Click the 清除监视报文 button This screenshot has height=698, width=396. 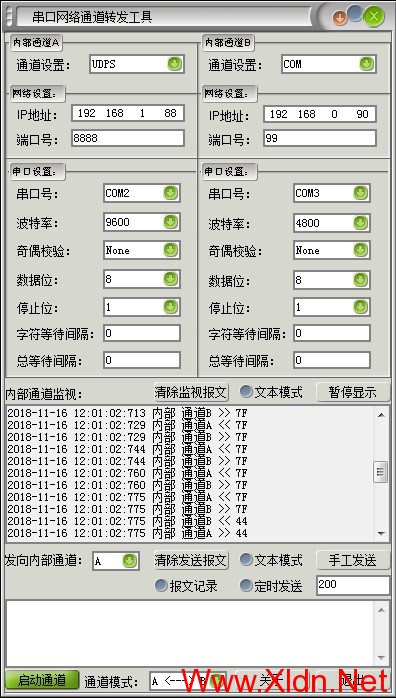(191, 392)
